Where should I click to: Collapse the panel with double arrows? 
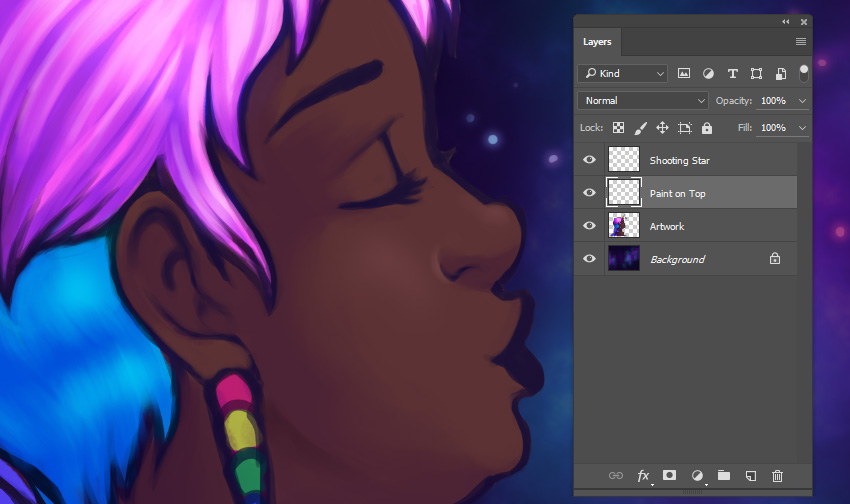[785, 22]
